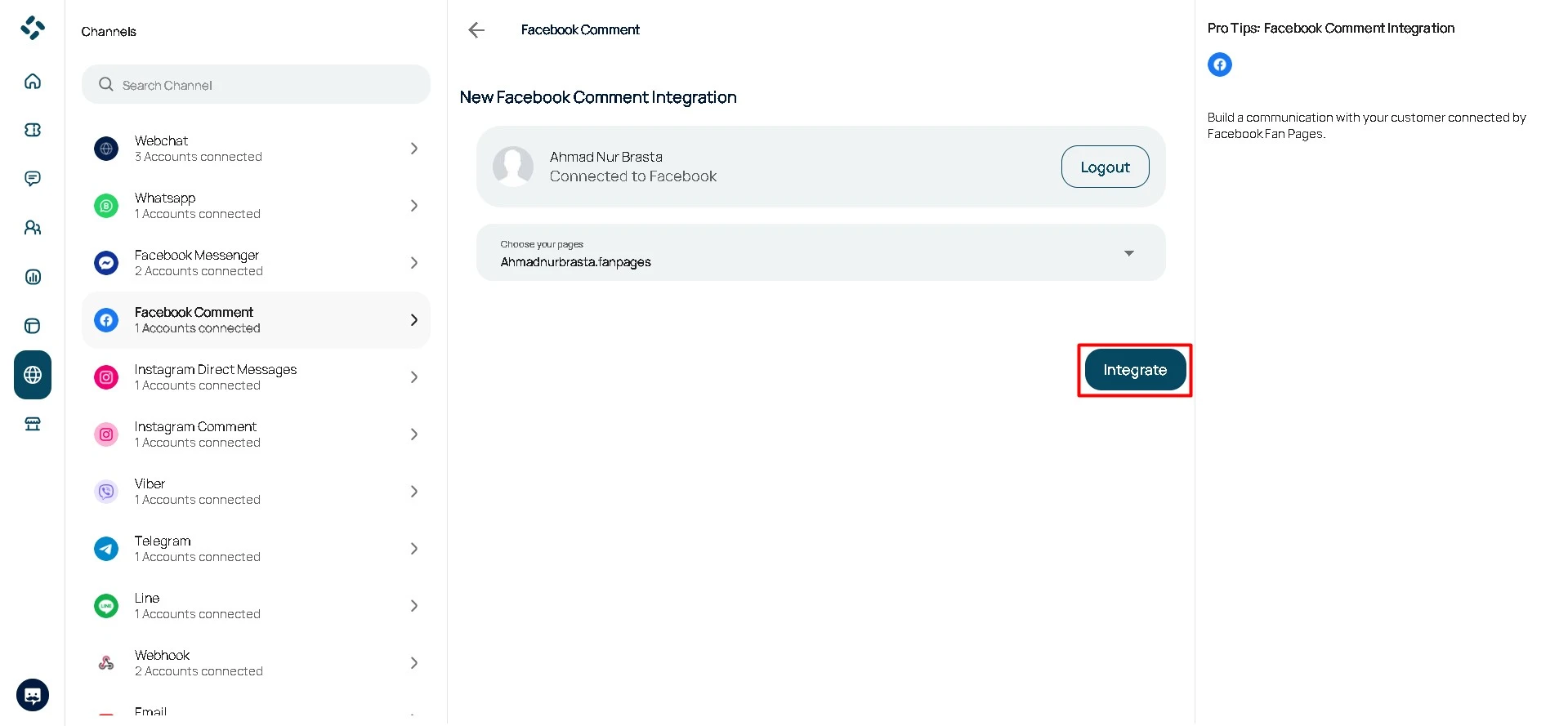Screen dimensions: 1568x726
Task: Select the Facebook Messenger channel name
Action: point(197,256)
